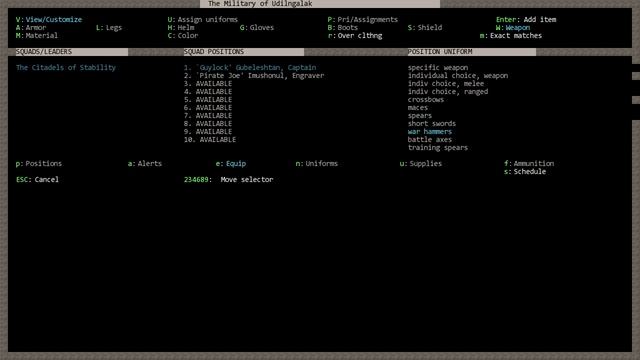Select the Legs option
Screen dimensions: 640x360
coord(109,28)
